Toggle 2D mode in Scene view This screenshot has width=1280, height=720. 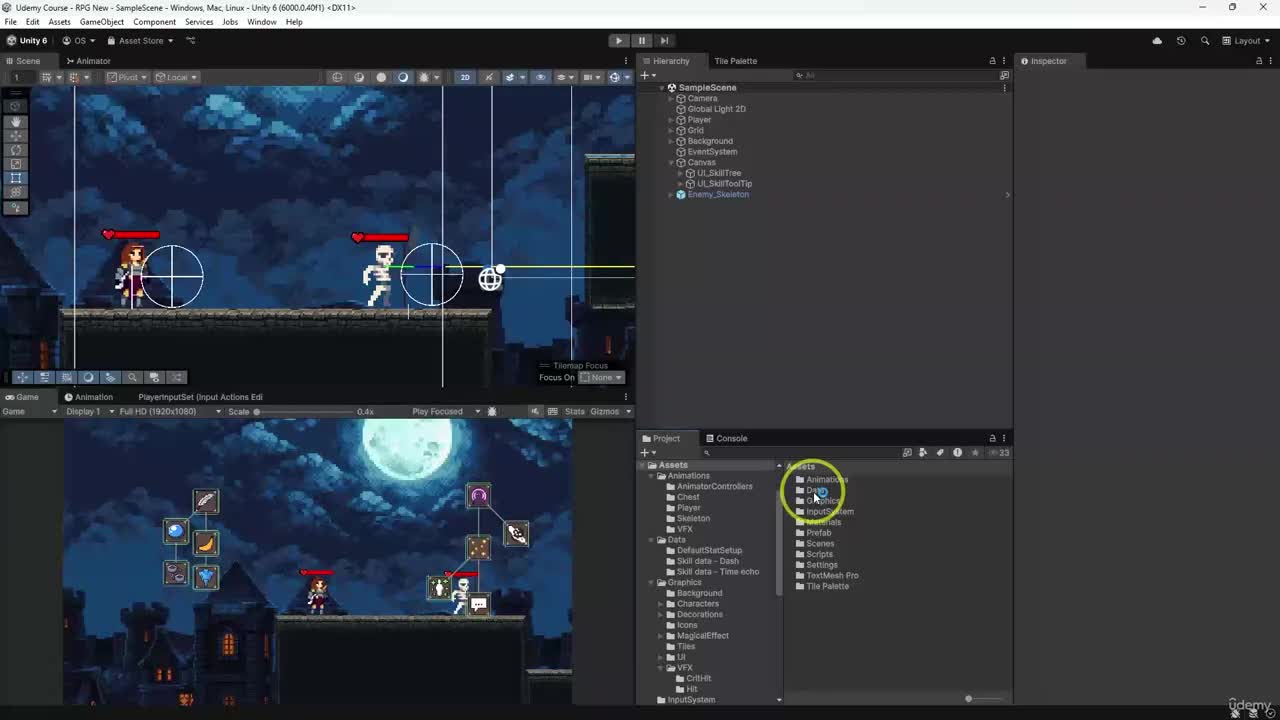click(465, 77)
